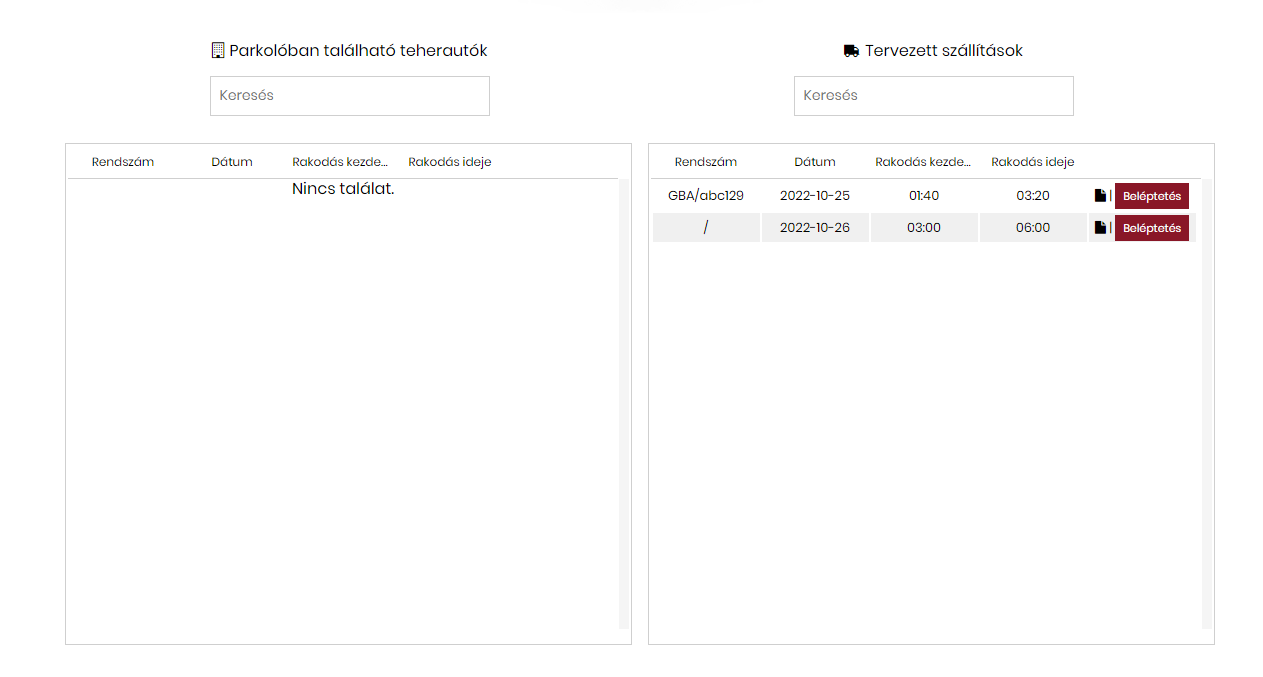Image resolution: width=1263 pixels, height=677 pixels.
Task: Click the Parkolóban található teherautók heading
Action: pos(358,49)
